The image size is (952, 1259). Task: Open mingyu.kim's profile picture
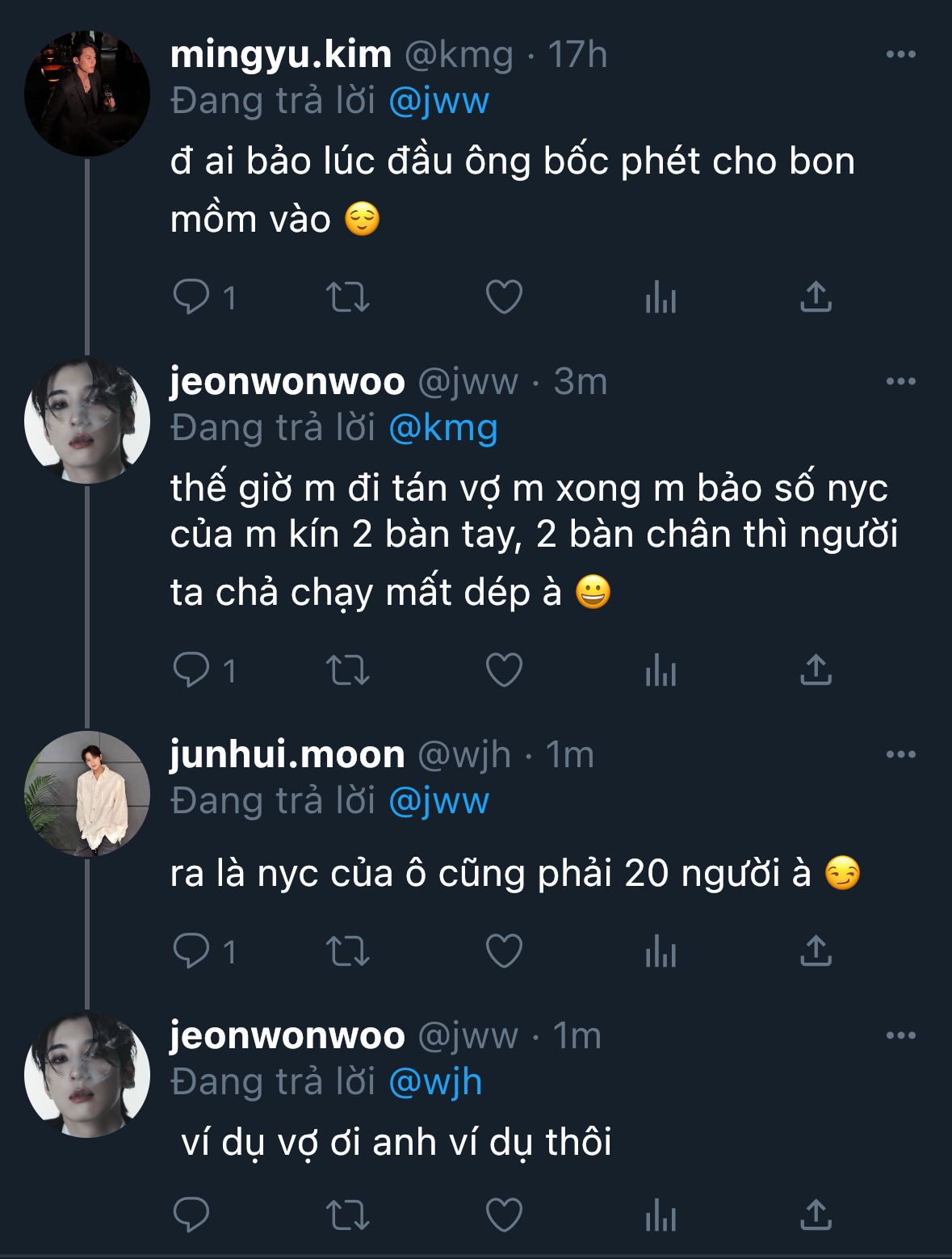(x=87, y=94)
